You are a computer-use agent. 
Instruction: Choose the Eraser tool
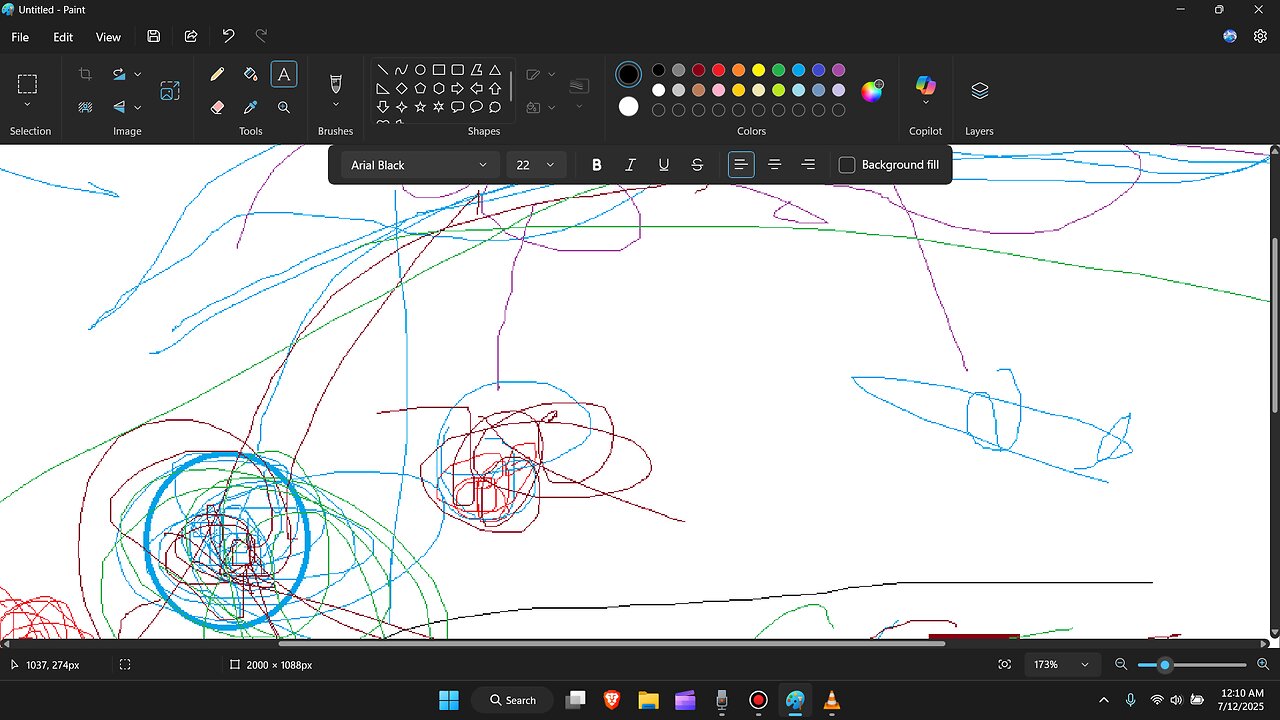click(x=217, y=107)
